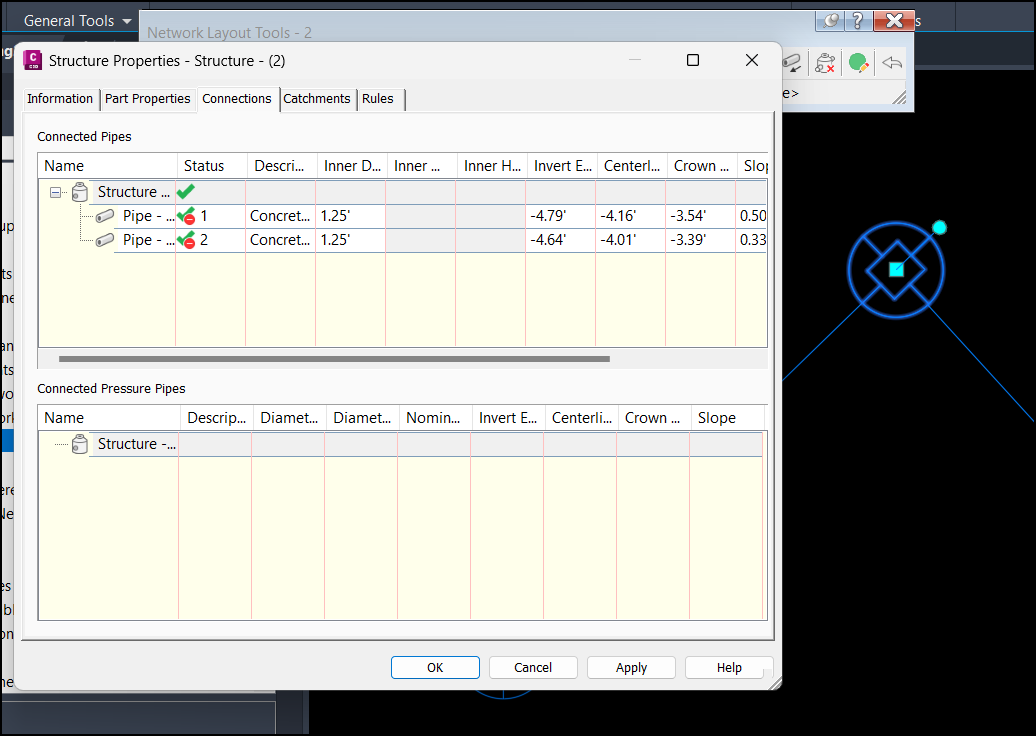Viewport: 1036px width, 736px height.
Task: Switch to the Catchments tab
Action: pos(317,99)
